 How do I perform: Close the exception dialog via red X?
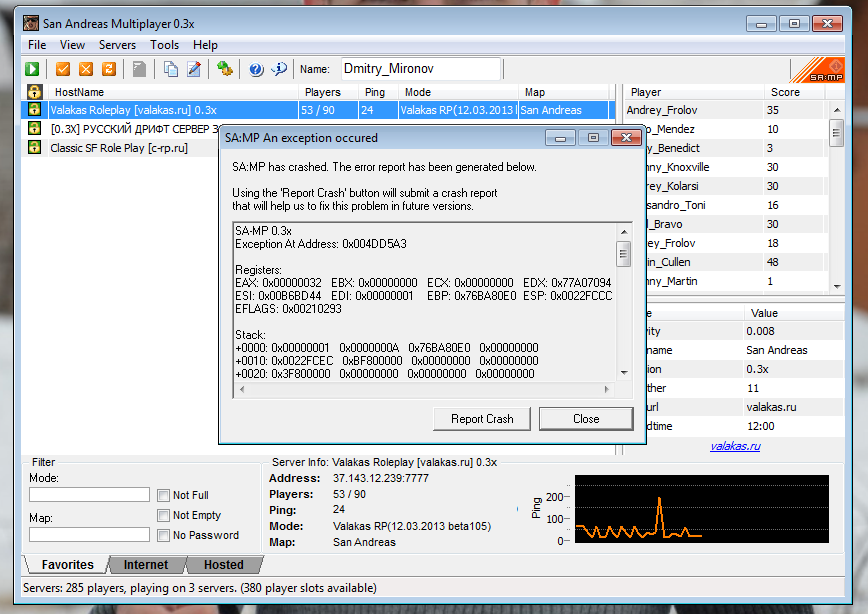click(626, 137)
